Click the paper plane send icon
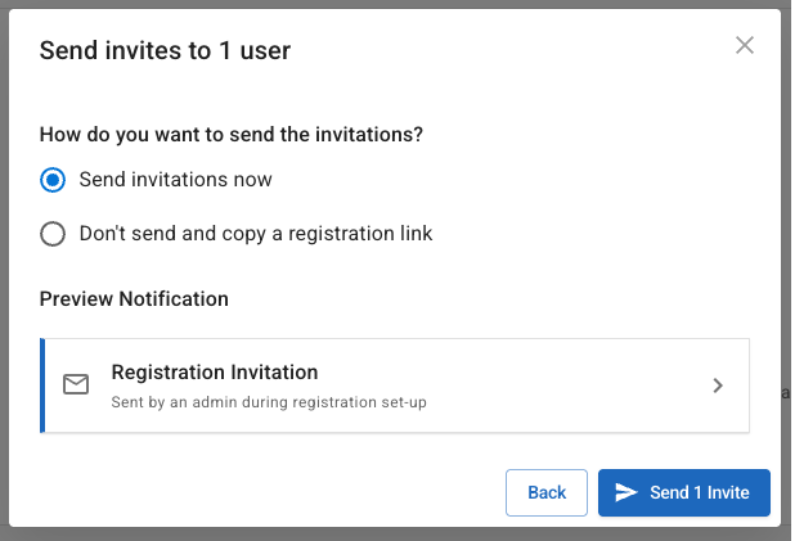Viewport: 792px width, 541px height. click(x=626, y=492)
